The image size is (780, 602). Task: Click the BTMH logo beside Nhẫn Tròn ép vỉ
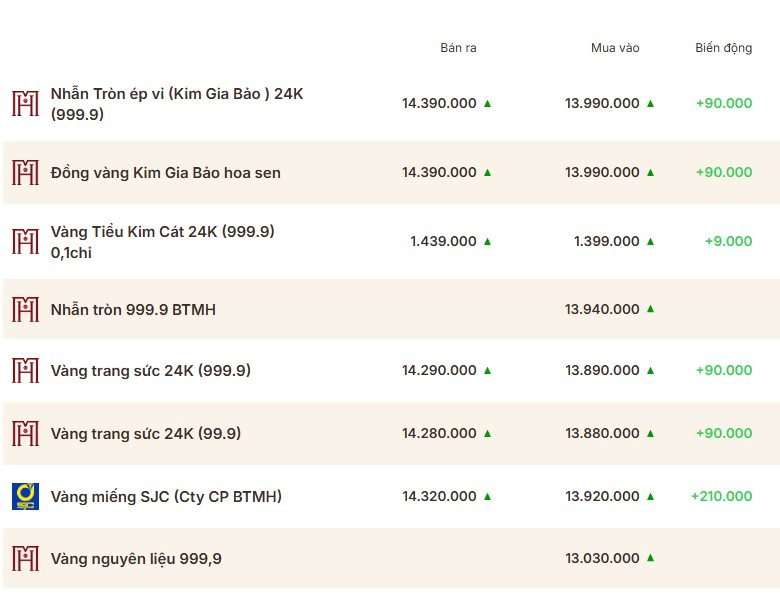pos(25,103)
